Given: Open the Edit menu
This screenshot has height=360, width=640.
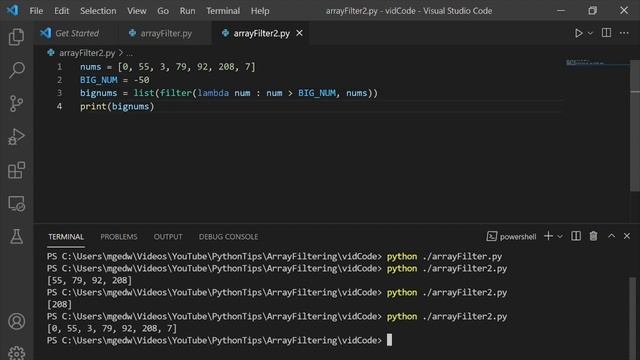Looking at the screenshot, I should point(62,11).
